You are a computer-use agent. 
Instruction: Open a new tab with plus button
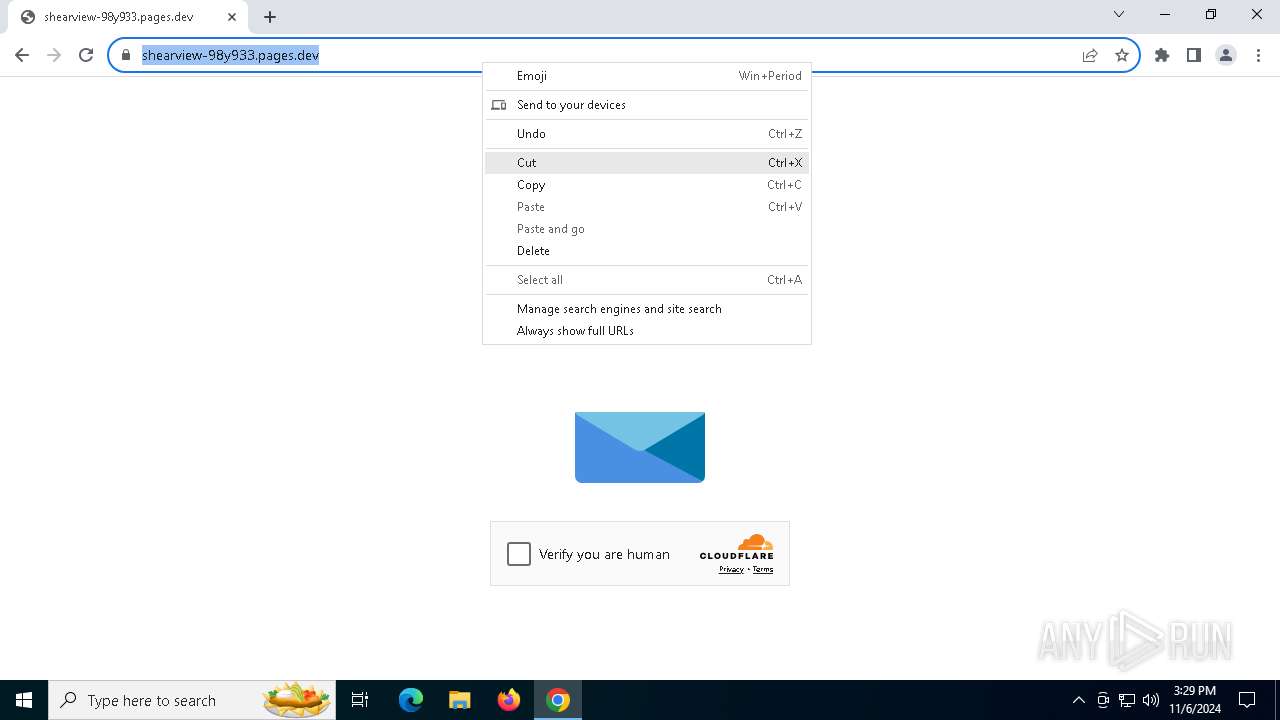pos(270,17)
